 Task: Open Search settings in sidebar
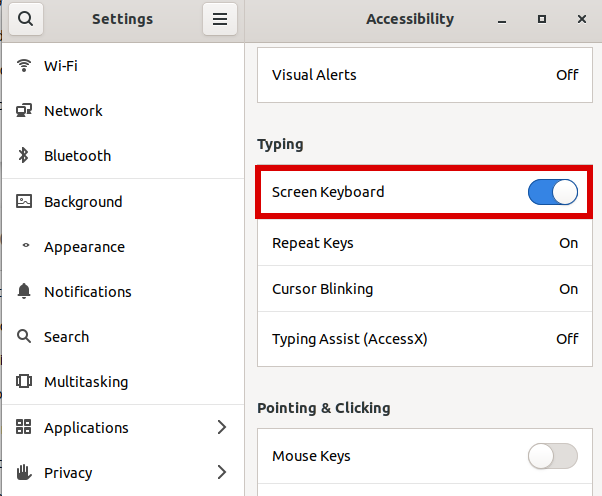click(123, 337)
